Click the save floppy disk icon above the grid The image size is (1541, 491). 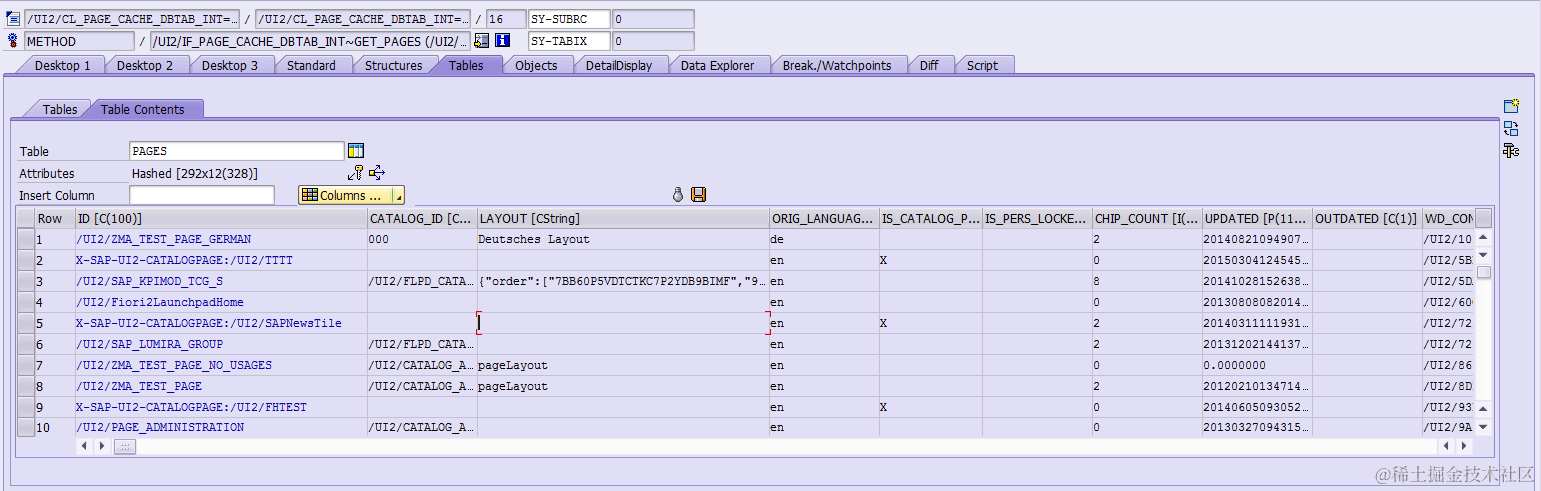pyautogui.click(x=698, y=195)
